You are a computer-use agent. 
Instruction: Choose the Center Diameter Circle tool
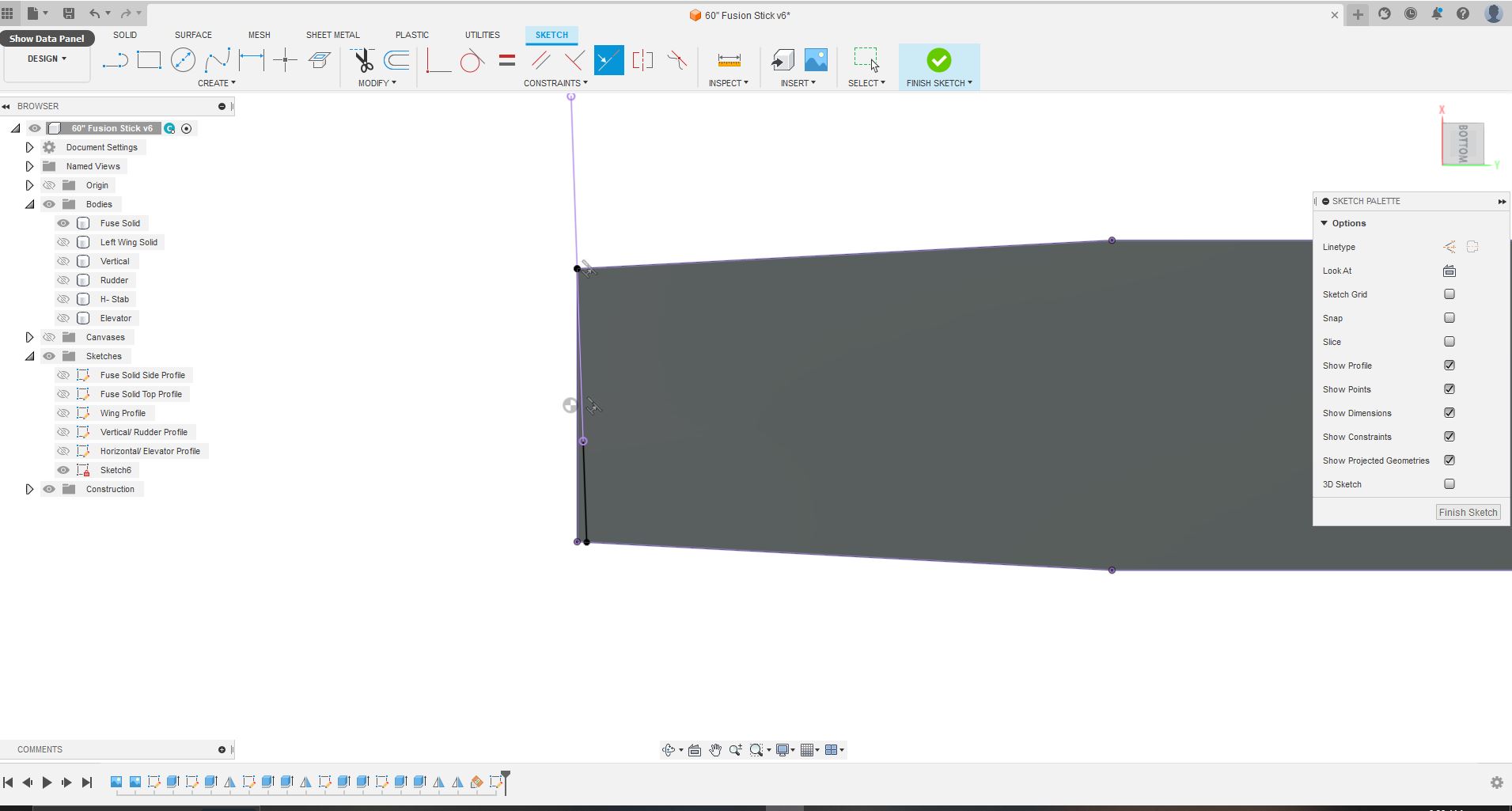click(183, 60)
